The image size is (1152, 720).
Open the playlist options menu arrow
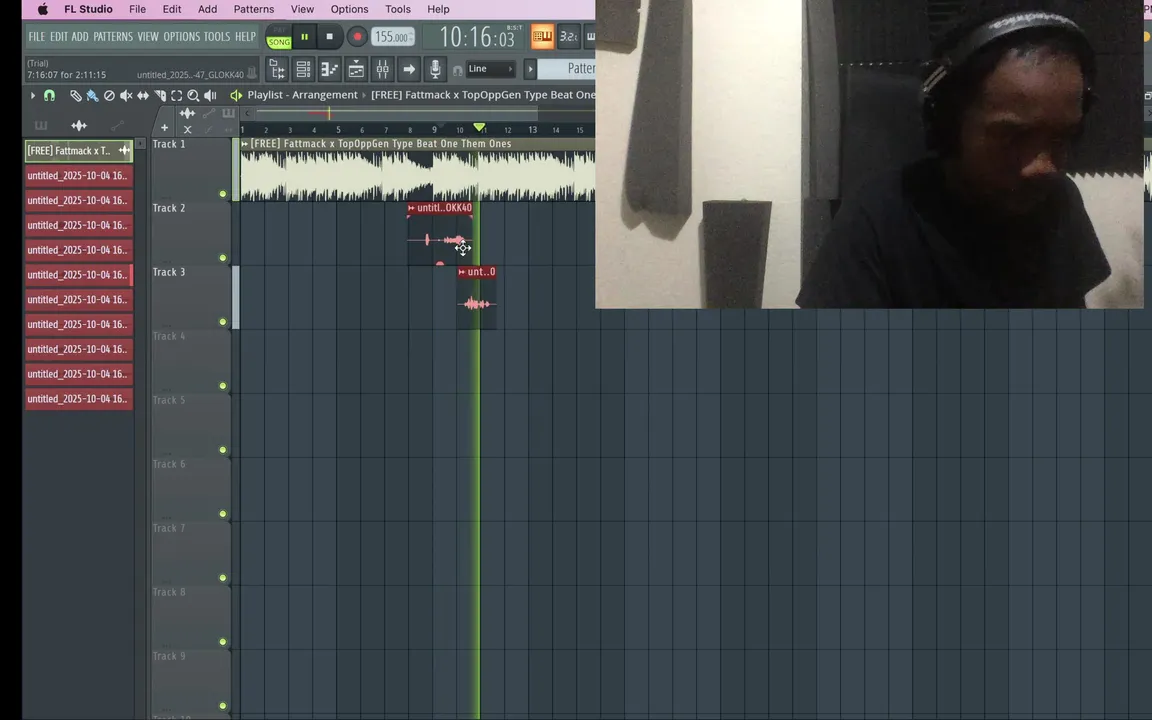pos(32,96)
